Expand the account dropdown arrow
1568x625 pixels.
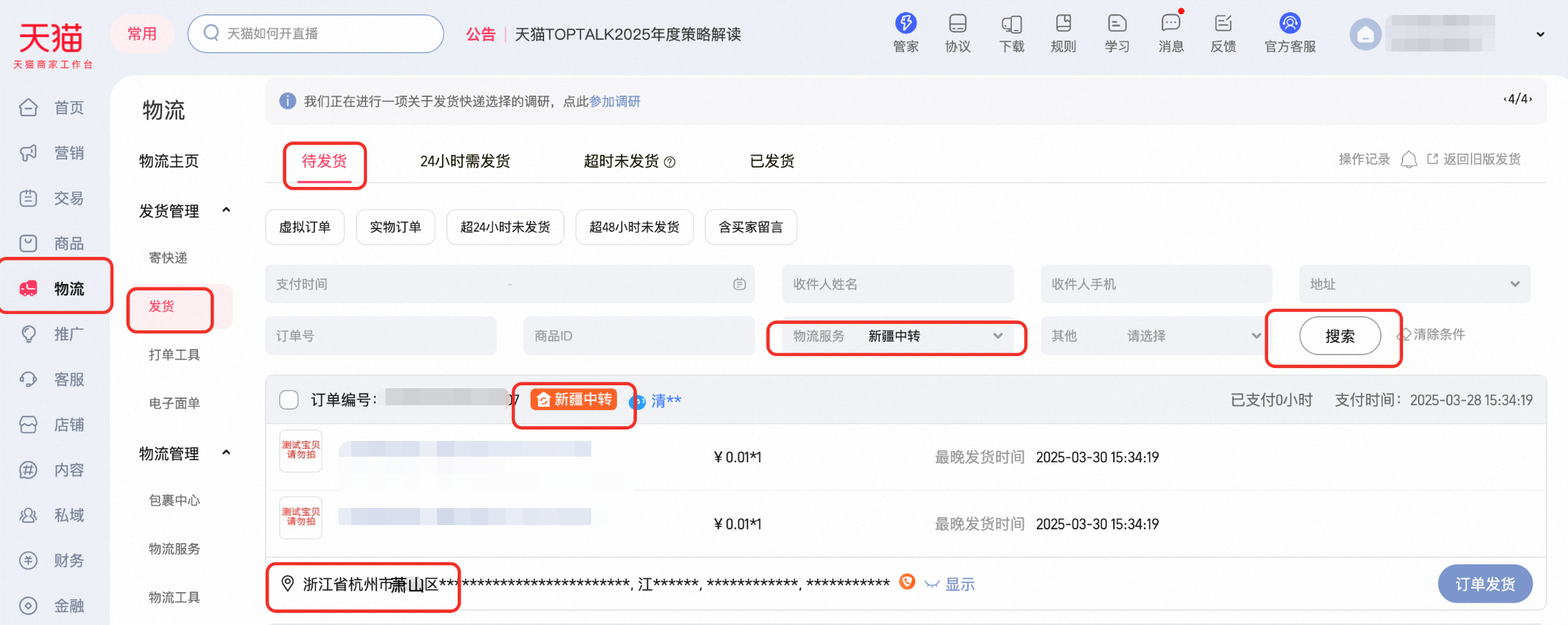click(1540, 34)
